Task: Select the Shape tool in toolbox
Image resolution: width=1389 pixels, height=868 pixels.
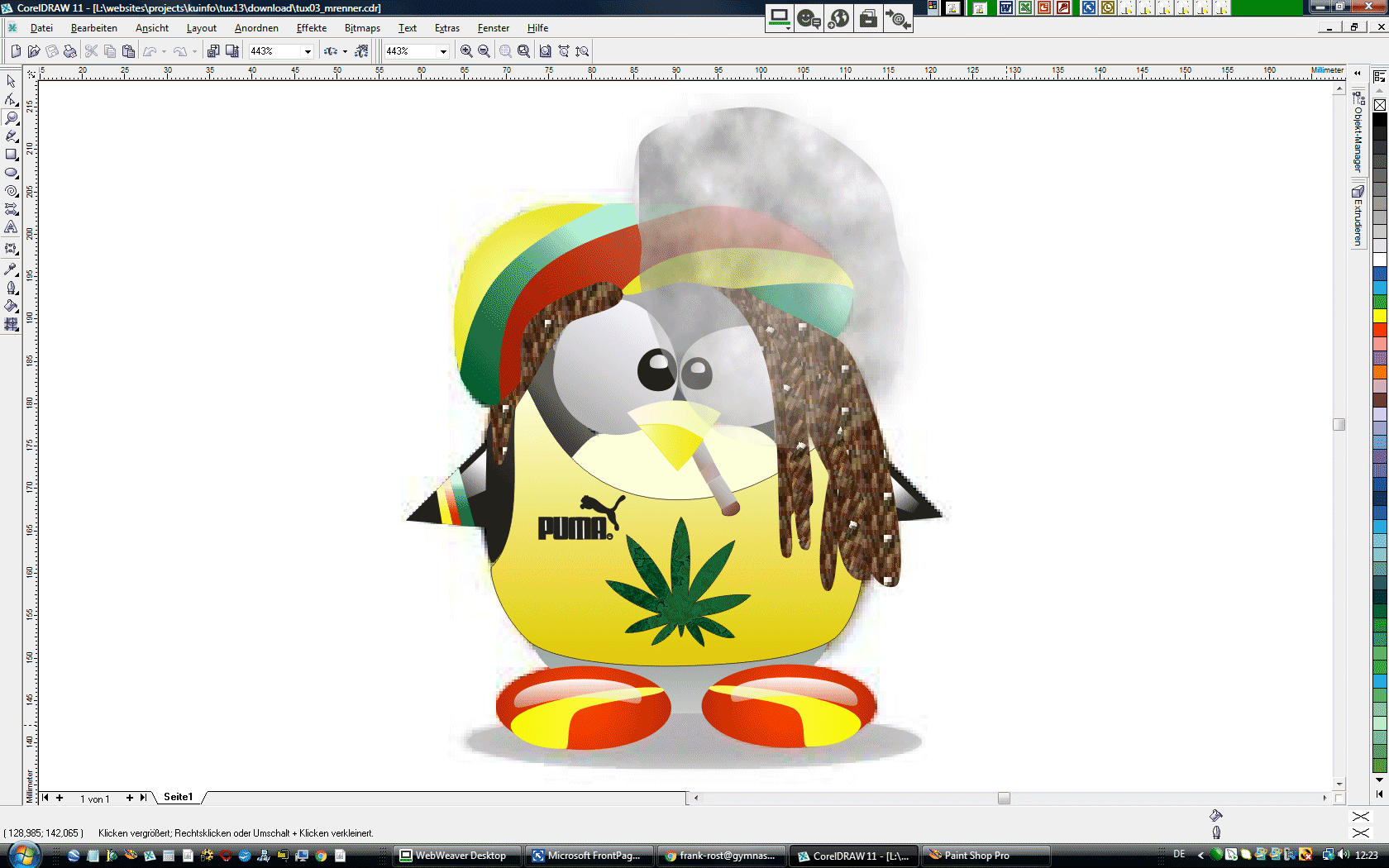Action: coord(11,99)
